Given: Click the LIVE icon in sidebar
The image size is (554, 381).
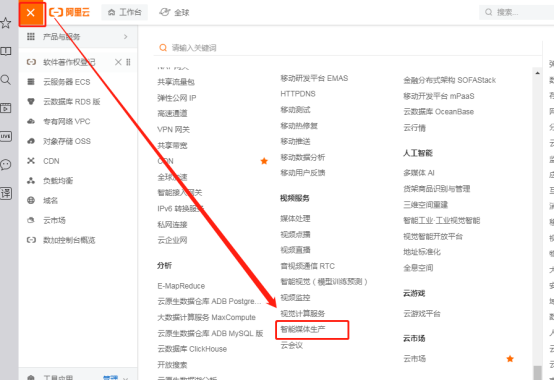Looking at the screenshot, I should (x=6, y=136).
